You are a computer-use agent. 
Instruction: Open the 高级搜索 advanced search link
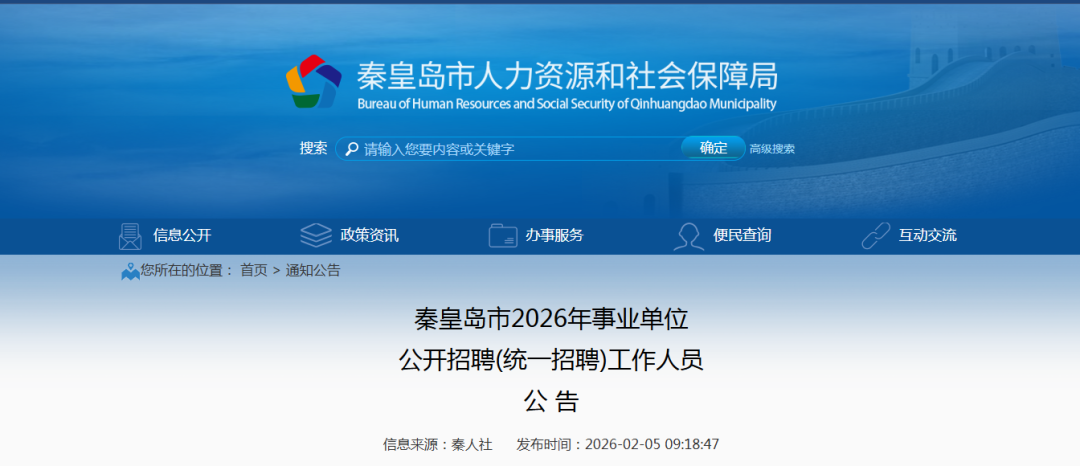click(772, 149)
